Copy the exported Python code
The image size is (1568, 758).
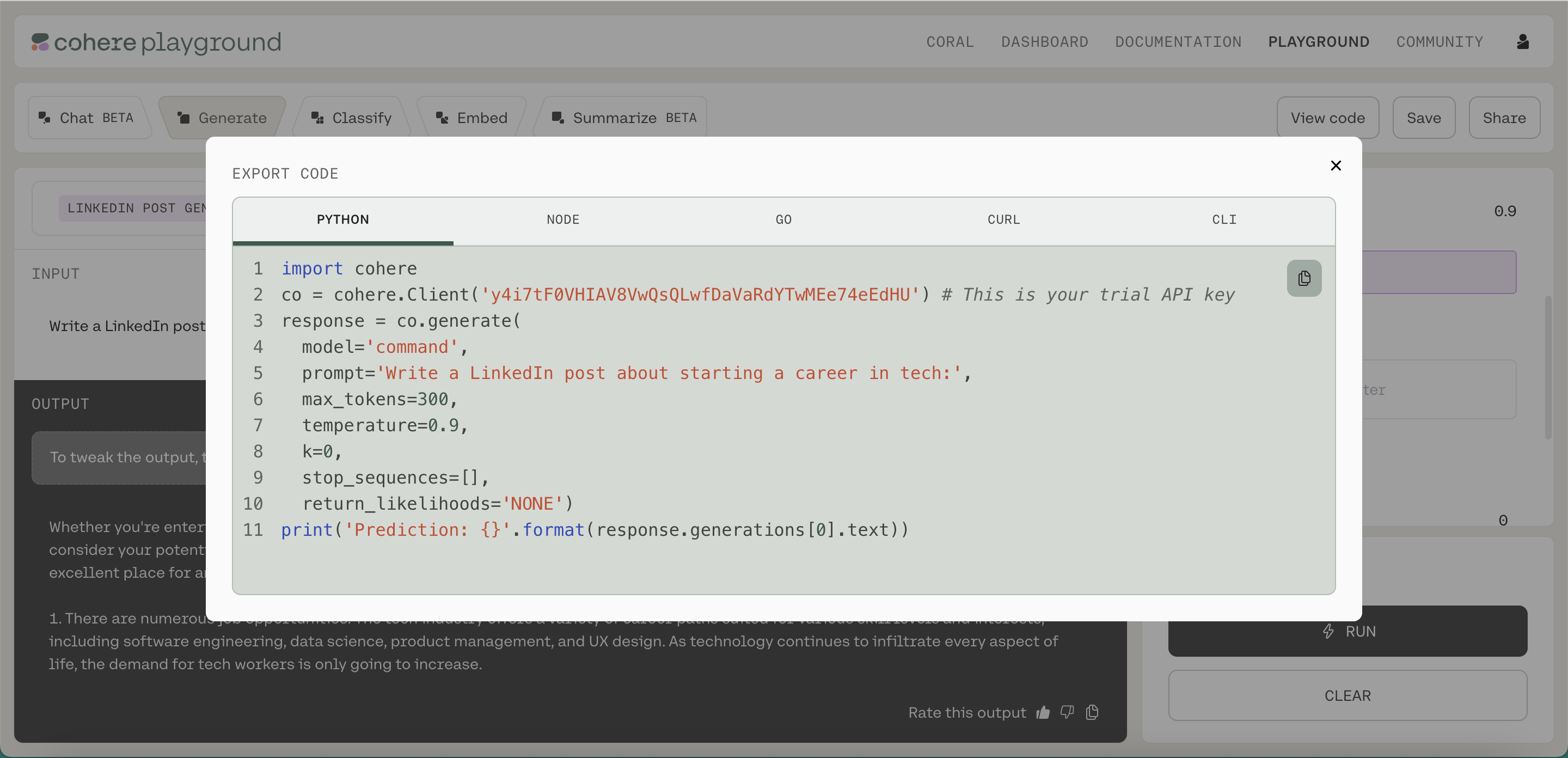click(1303, 278)
